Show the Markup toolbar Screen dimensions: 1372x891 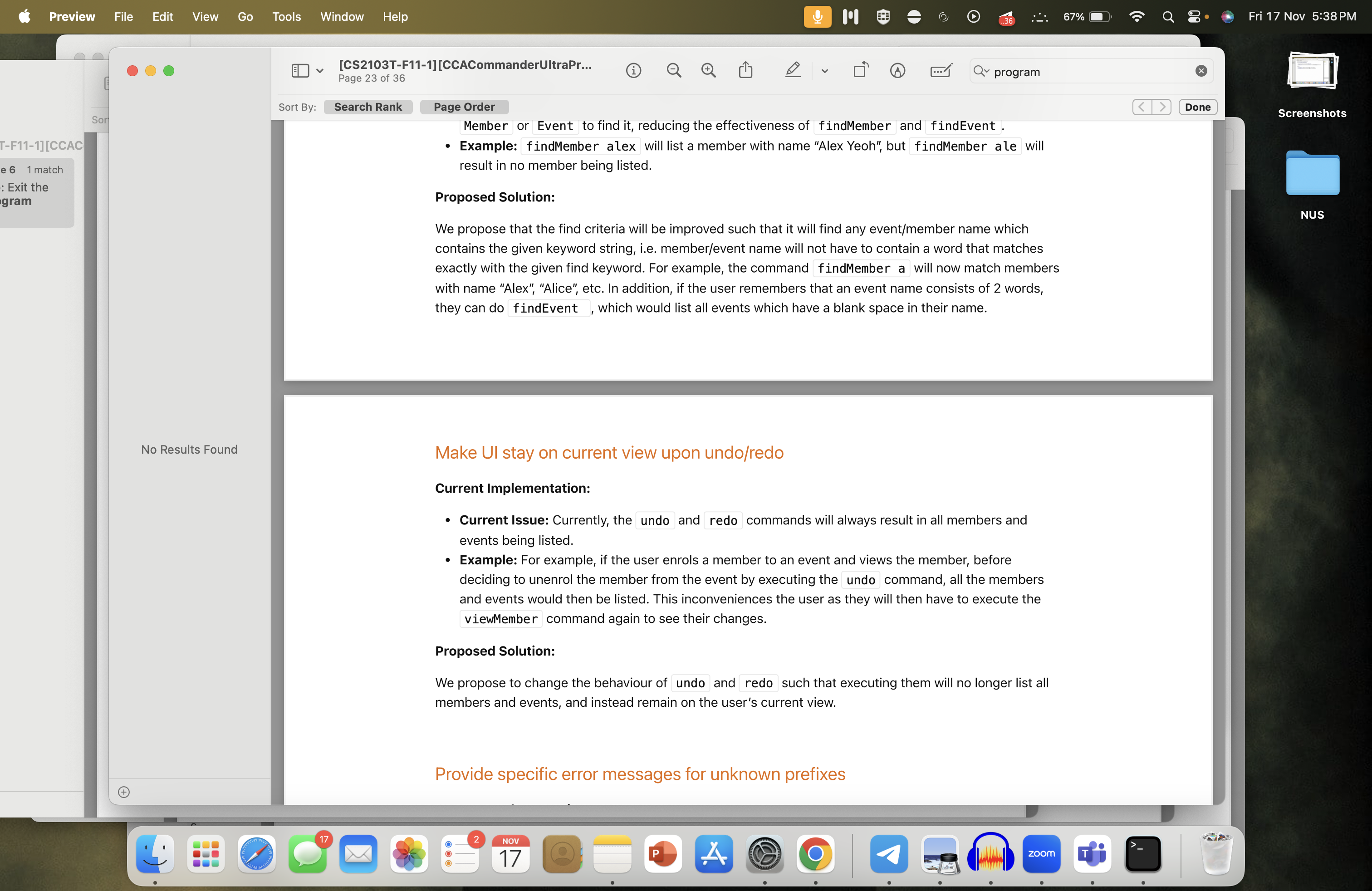pos(897,70)
